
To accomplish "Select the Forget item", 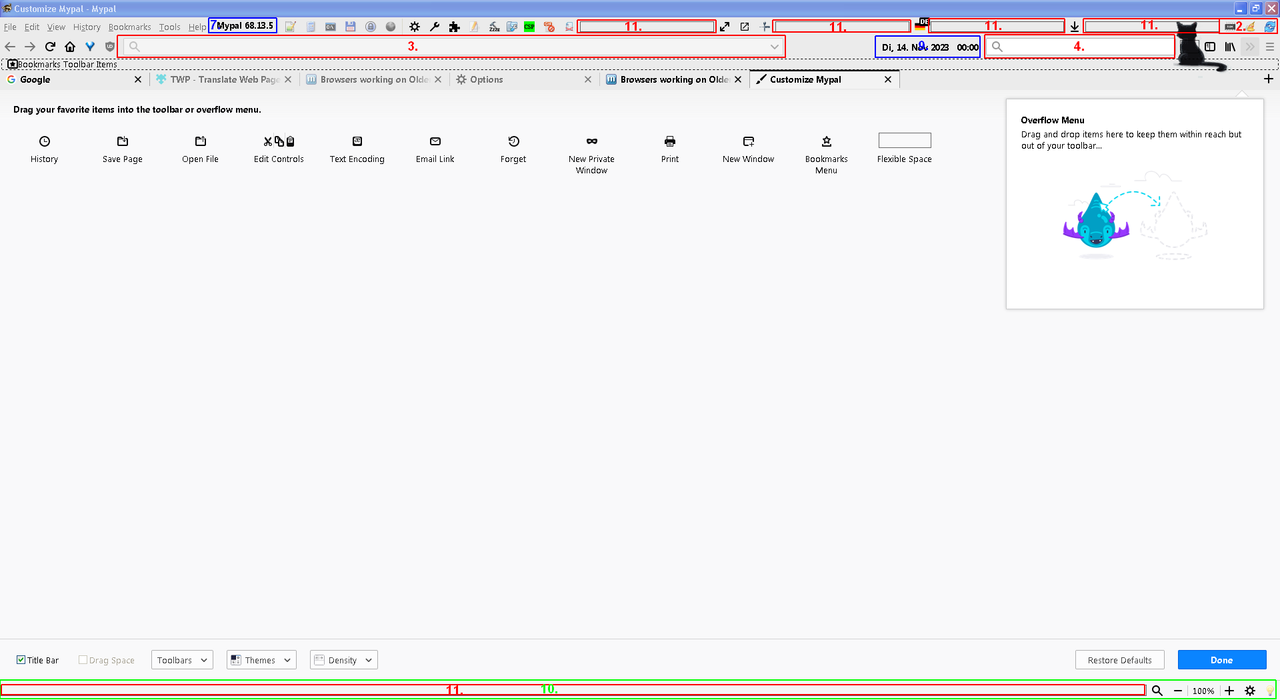I will (x=513, y=149).
